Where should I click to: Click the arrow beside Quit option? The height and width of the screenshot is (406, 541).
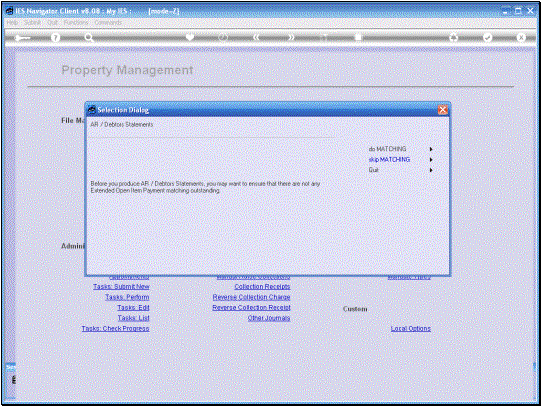pos(431,170)
